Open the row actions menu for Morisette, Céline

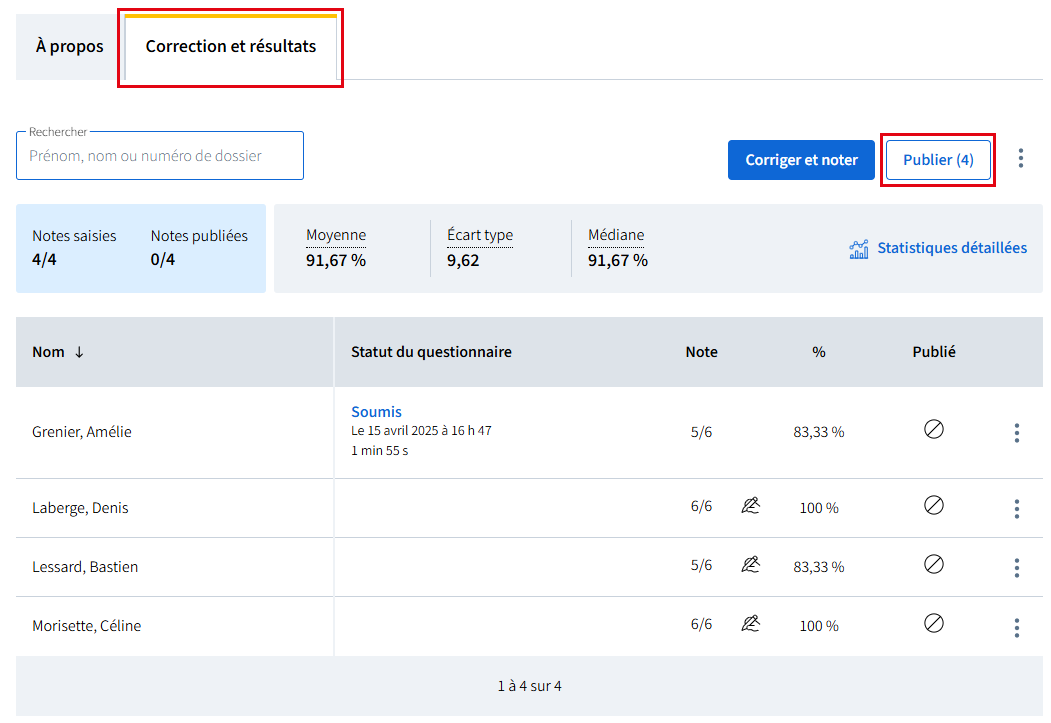pos(1016,627)
